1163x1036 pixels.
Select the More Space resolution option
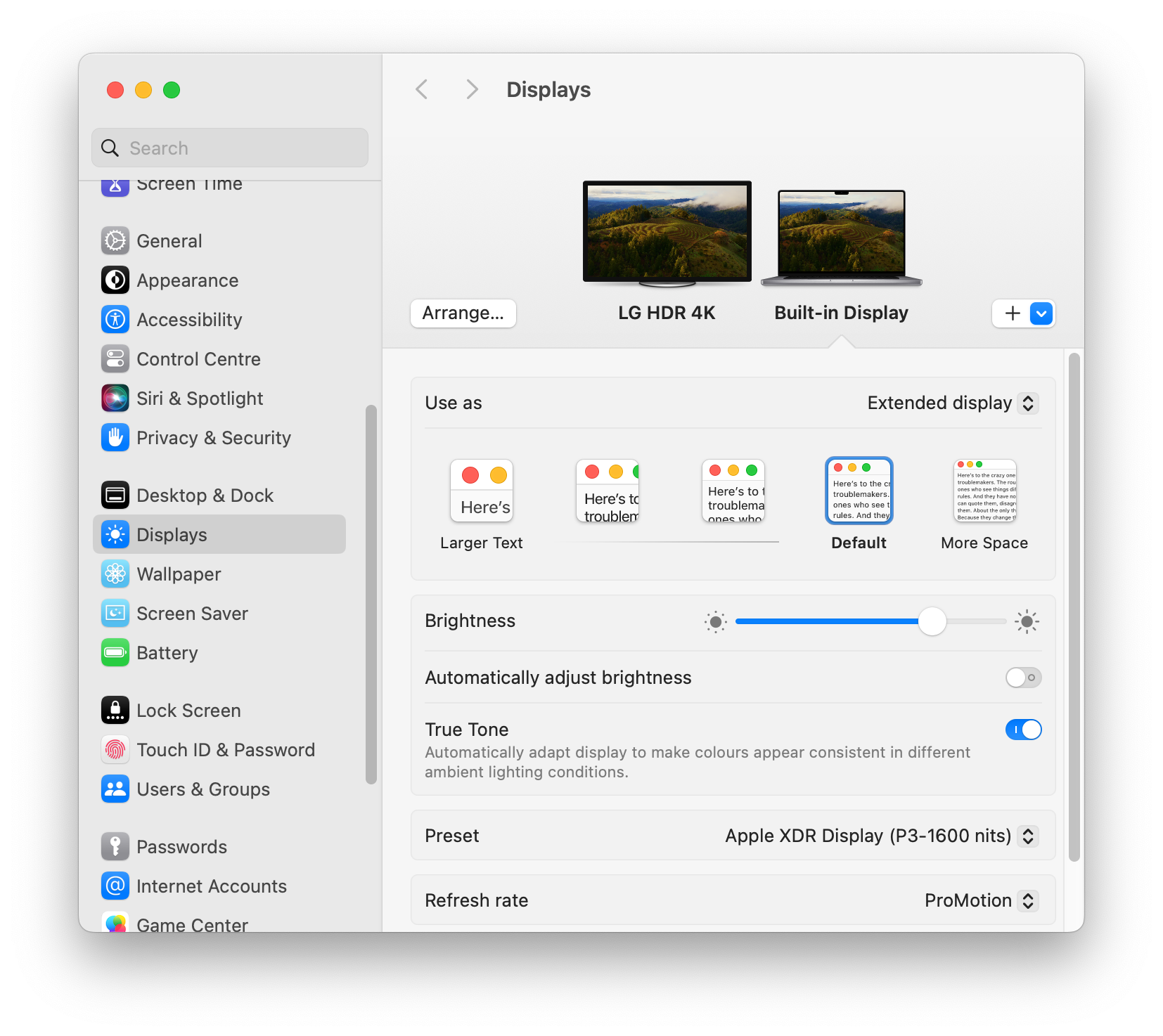[x=984, y=505]
